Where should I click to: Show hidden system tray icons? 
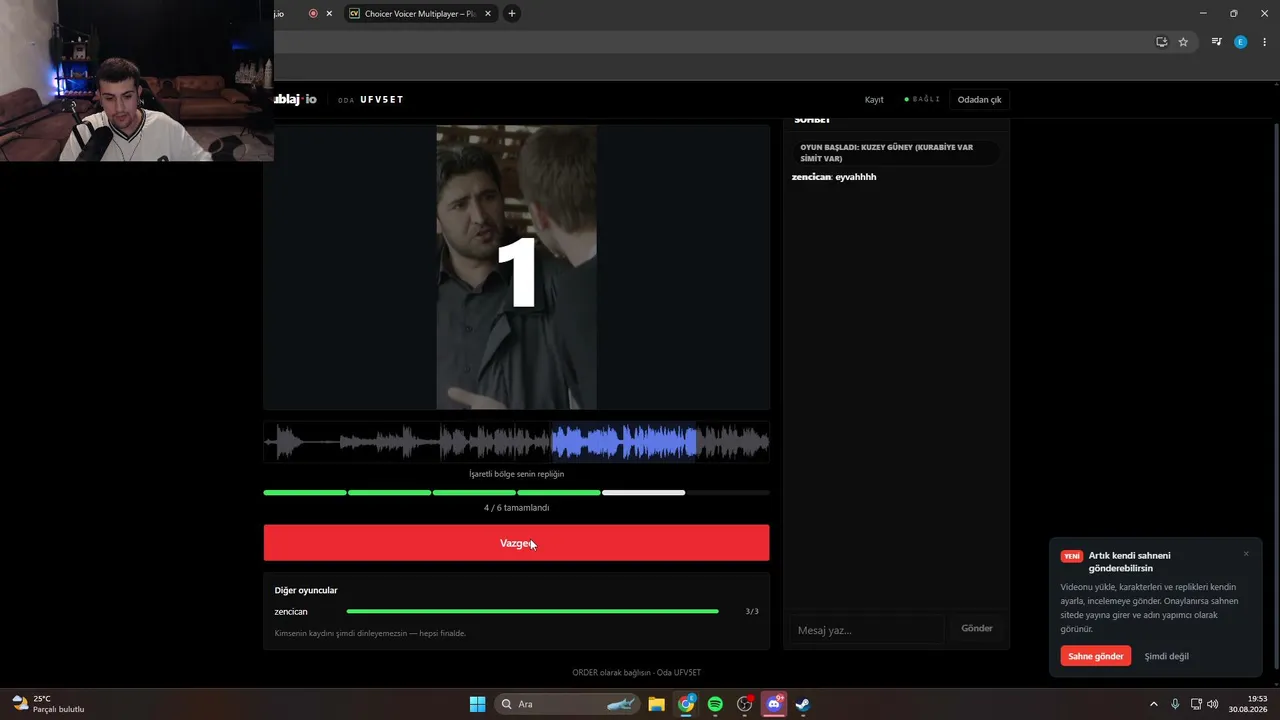(1153, 704)
